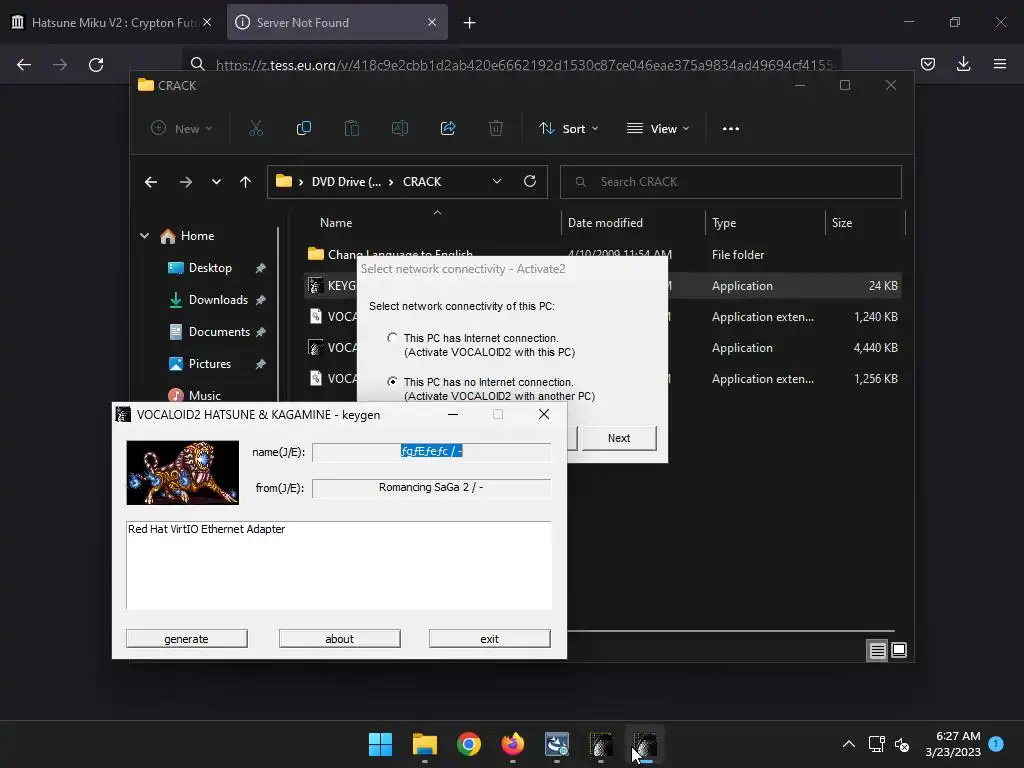Viewport: 1024px width, 768px height.
Task: Open the See more ellipsis menu
Action: point(731,129)
